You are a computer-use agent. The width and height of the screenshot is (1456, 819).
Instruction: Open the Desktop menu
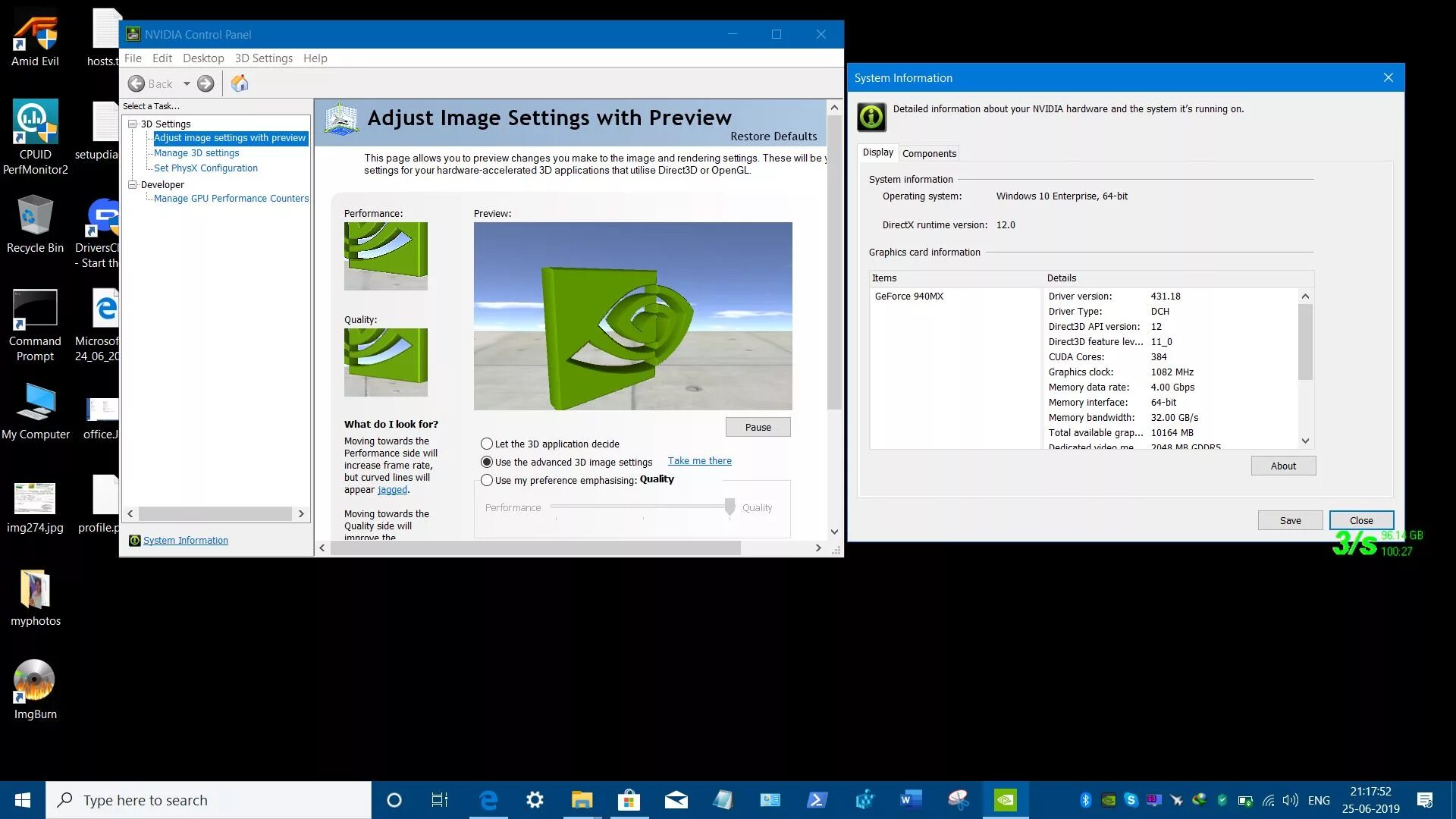point(203,58)
